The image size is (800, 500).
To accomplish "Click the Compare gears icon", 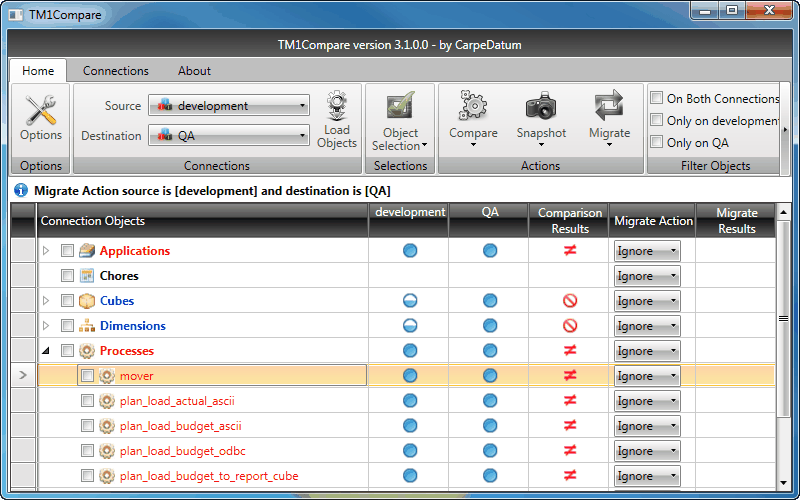I will tap(473, 106).
